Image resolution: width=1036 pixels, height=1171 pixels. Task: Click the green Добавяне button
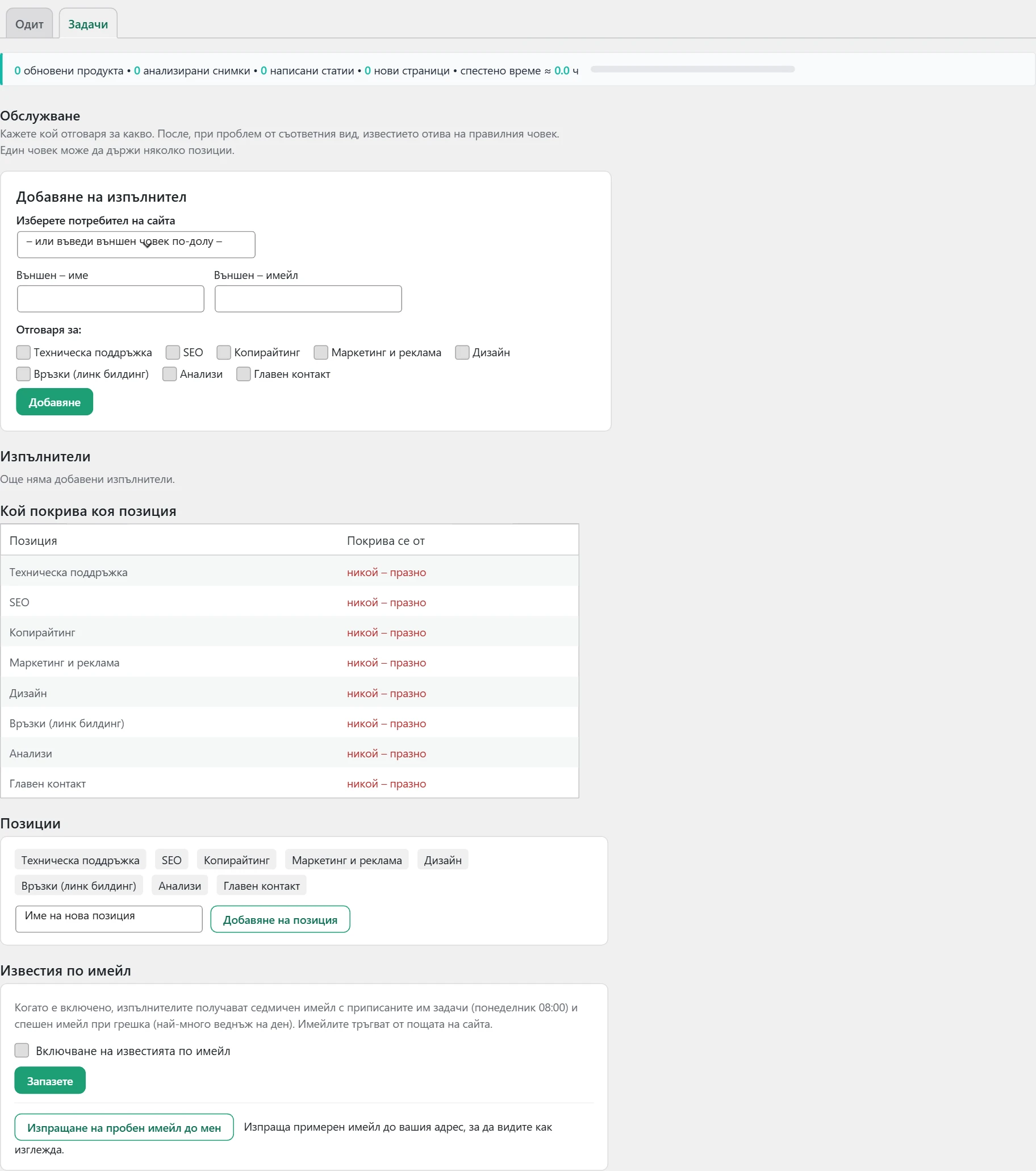(55, 402)
